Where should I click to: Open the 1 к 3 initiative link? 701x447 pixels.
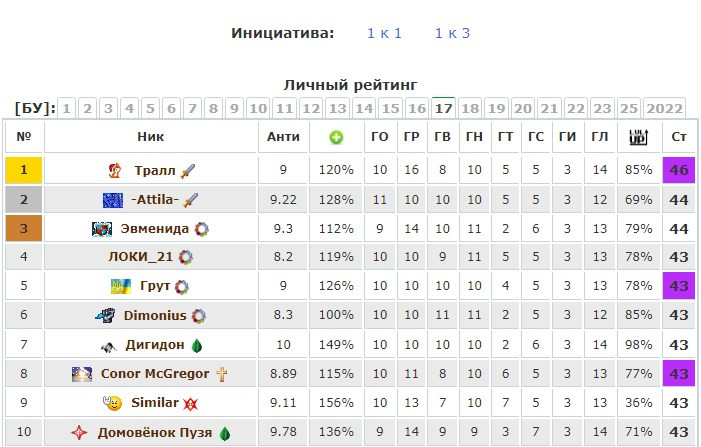452,33
